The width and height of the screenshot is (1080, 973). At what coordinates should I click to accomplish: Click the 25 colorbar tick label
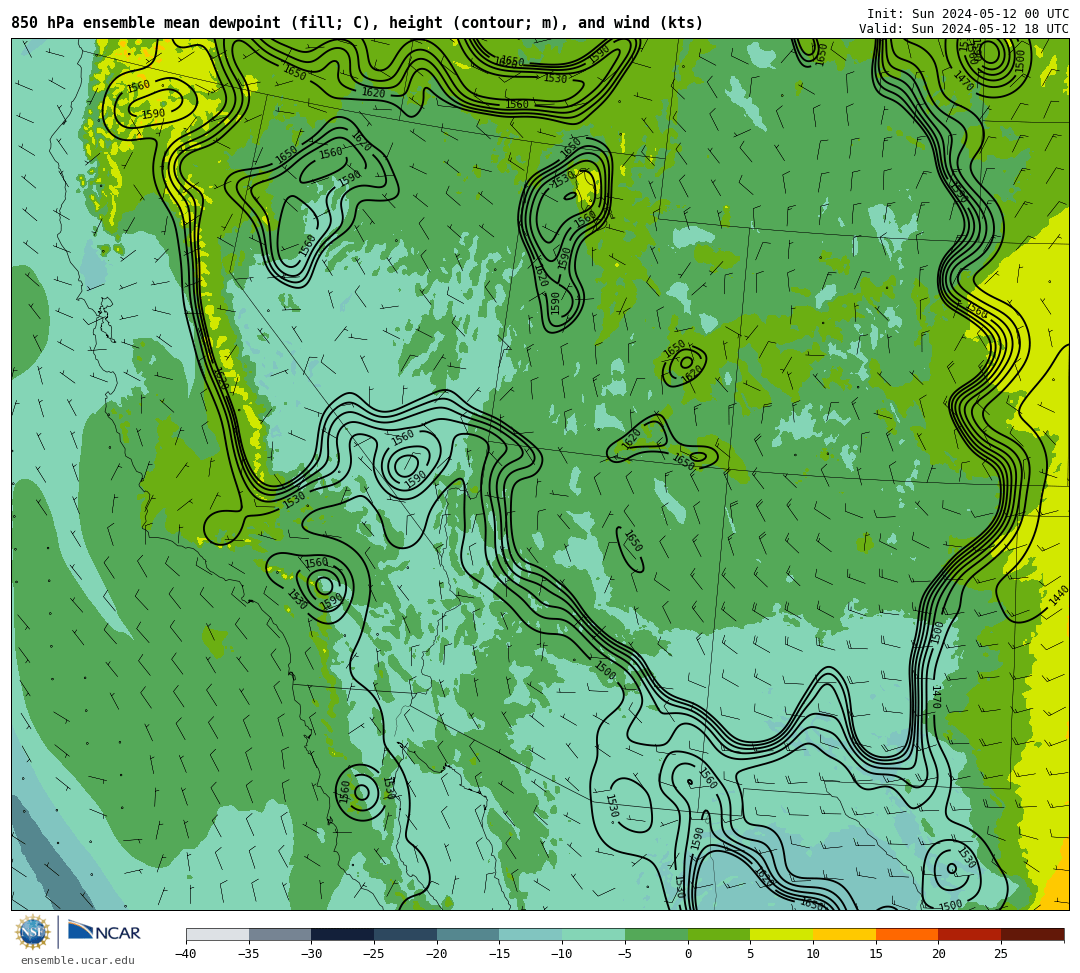pos(1001,954)
